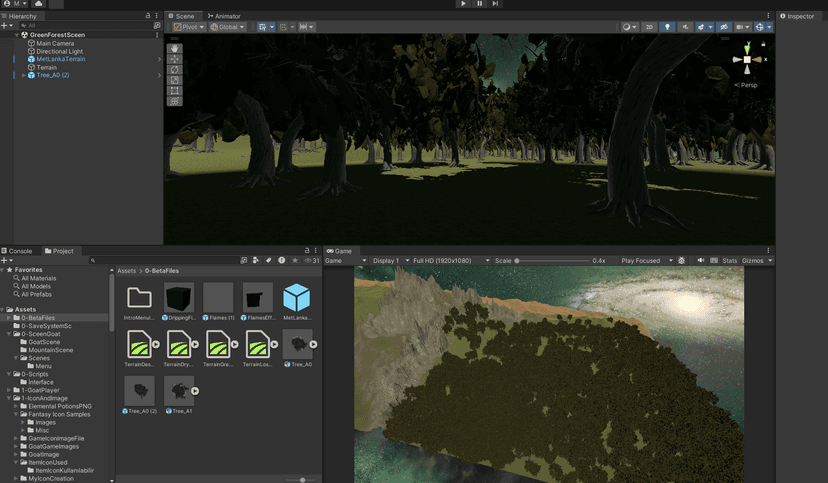Select the Rotate tool in Scene view
The height and width of the screenshot is (483, 828).
point(175,70)
